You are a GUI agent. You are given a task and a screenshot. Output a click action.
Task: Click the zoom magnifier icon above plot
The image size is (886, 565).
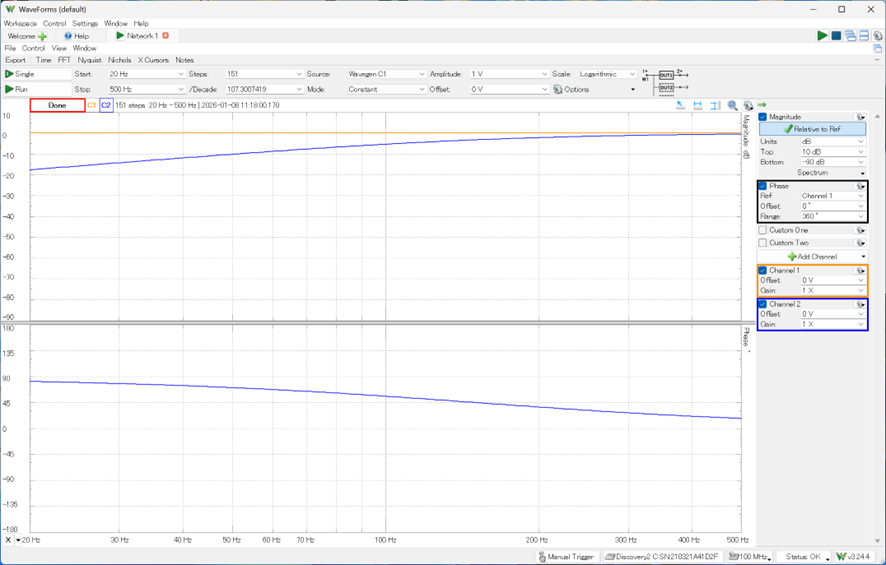pos(733,105)
